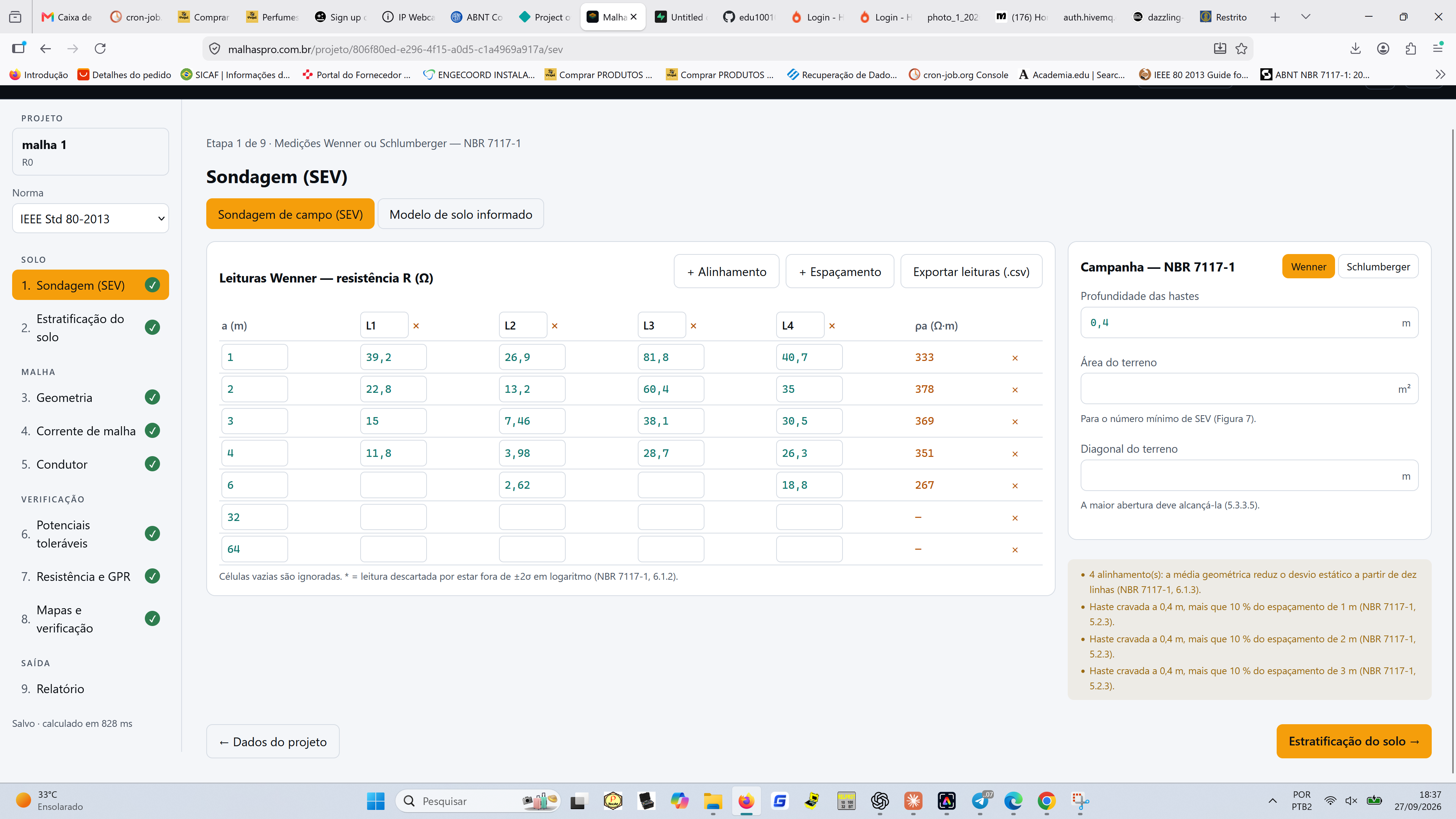
Task: Open Chrome from the taskbar
Action: pos(1046,800)
